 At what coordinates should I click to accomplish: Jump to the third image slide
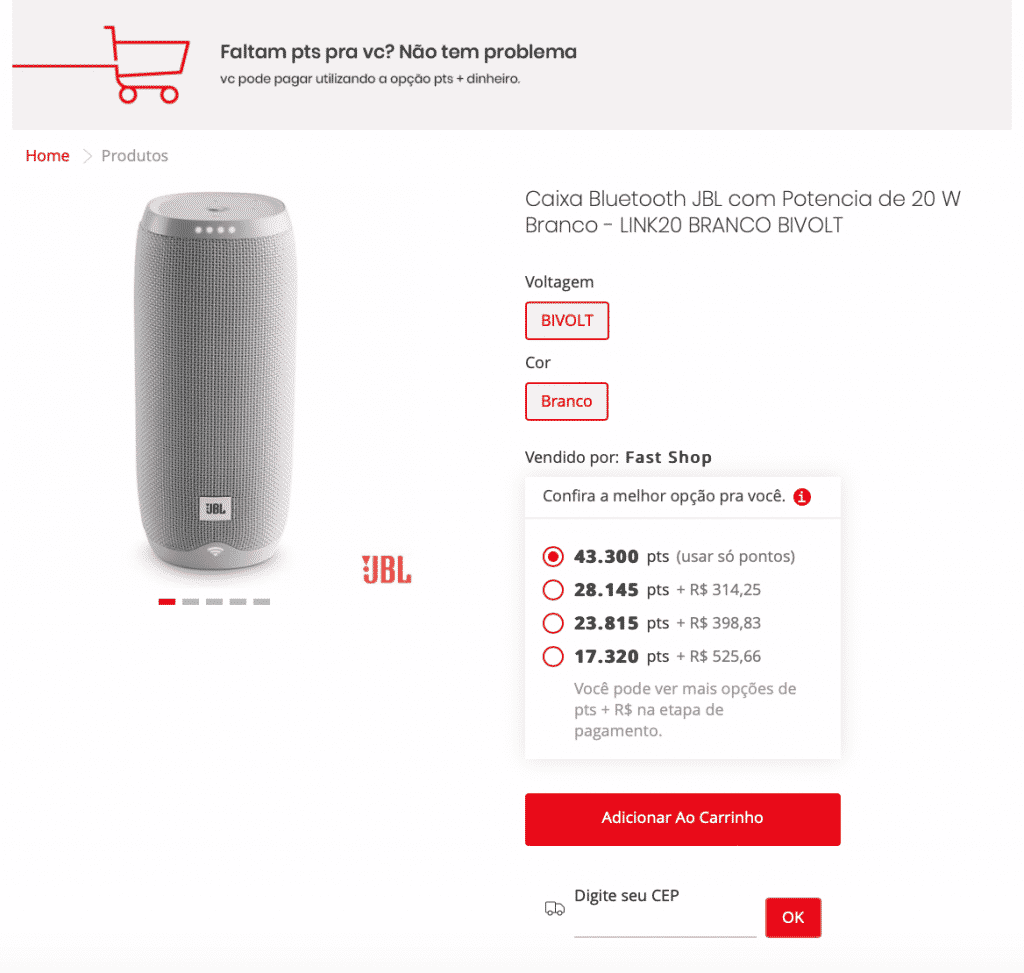pos(214,602)
